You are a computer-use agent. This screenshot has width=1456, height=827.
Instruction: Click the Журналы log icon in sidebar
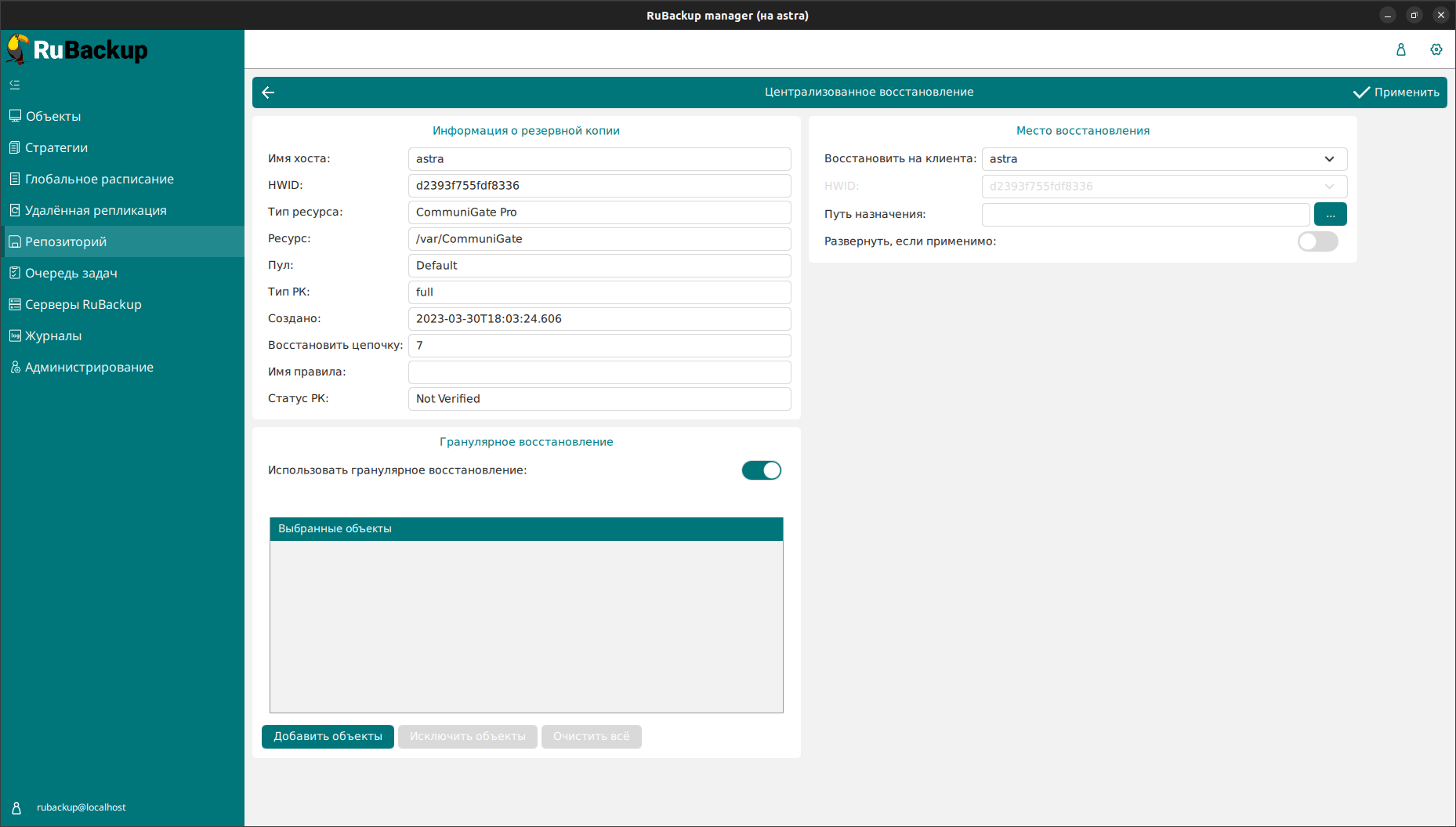15,336
